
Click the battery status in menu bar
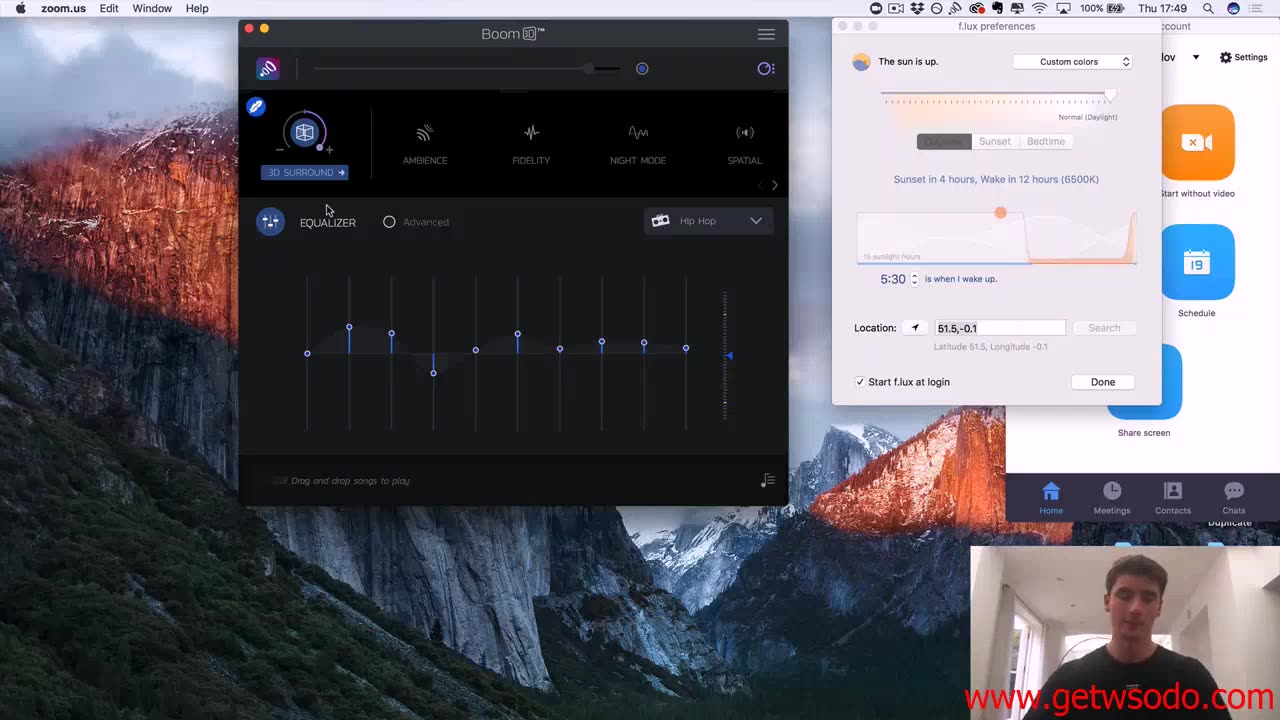tap(1102, 8)
